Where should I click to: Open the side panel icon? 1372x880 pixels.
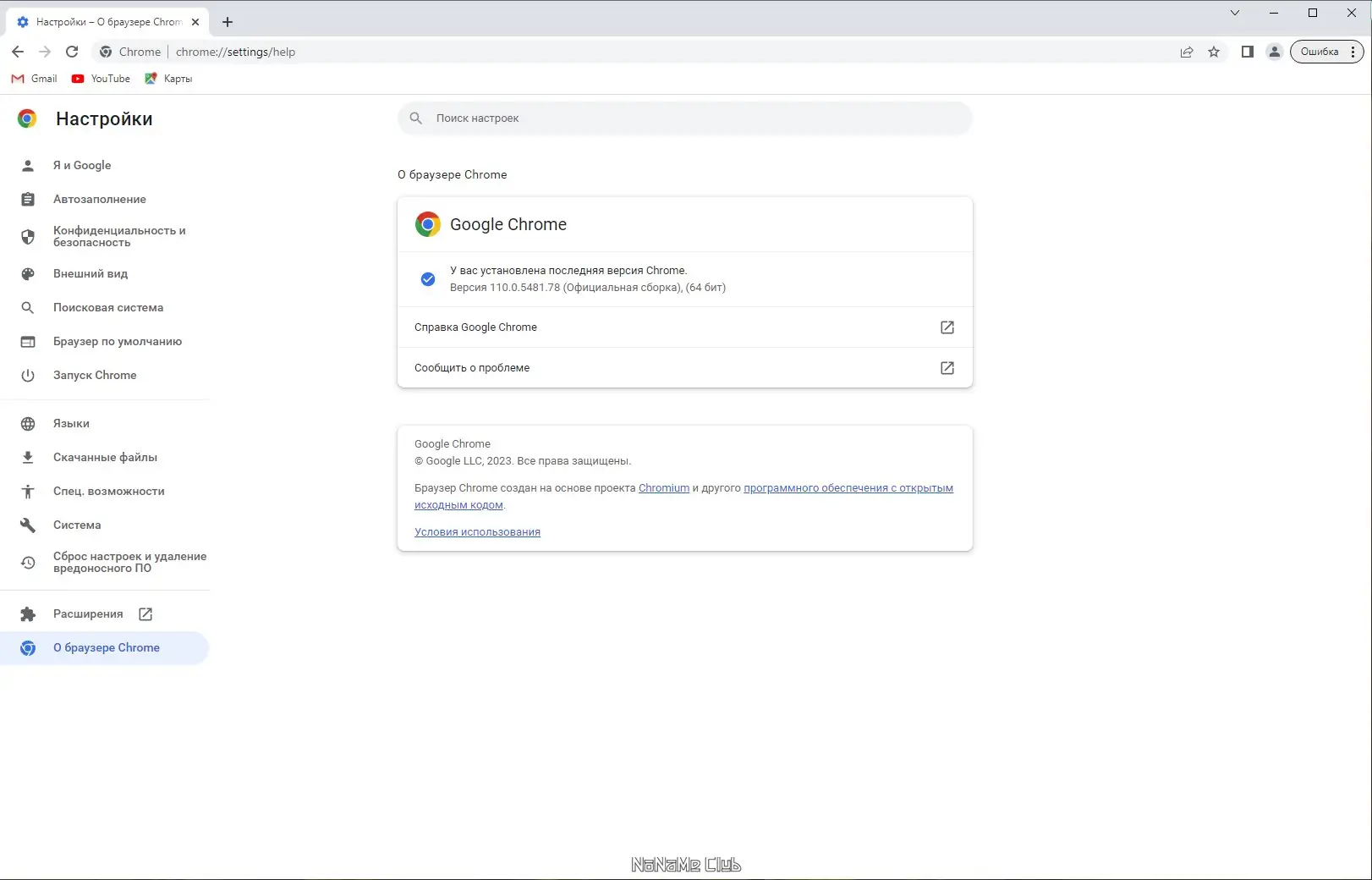point(1247,52)
